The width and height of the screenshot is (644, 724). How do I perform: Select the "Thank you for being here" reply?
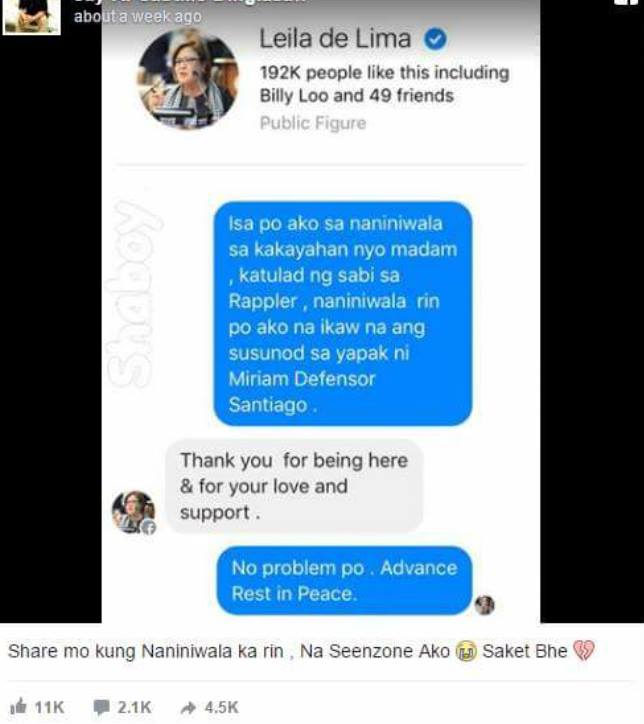click(294, 486)
